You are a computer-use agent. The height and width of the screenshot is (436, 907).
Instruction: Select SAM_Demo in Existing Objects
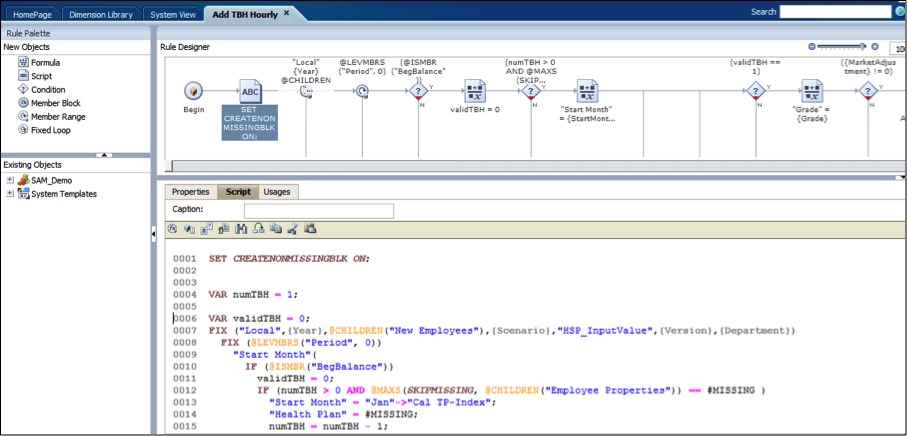tap(51, 180)
